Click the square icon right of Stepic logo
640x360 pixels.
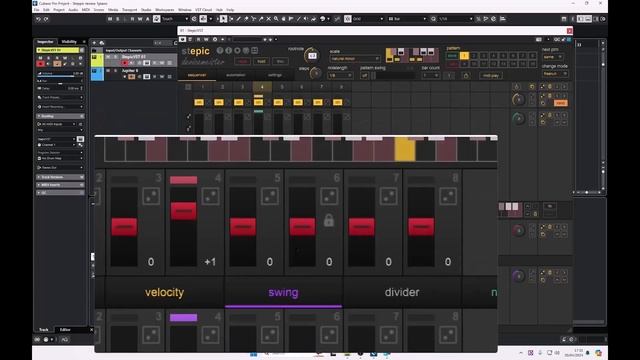click(x=255, y=51)
